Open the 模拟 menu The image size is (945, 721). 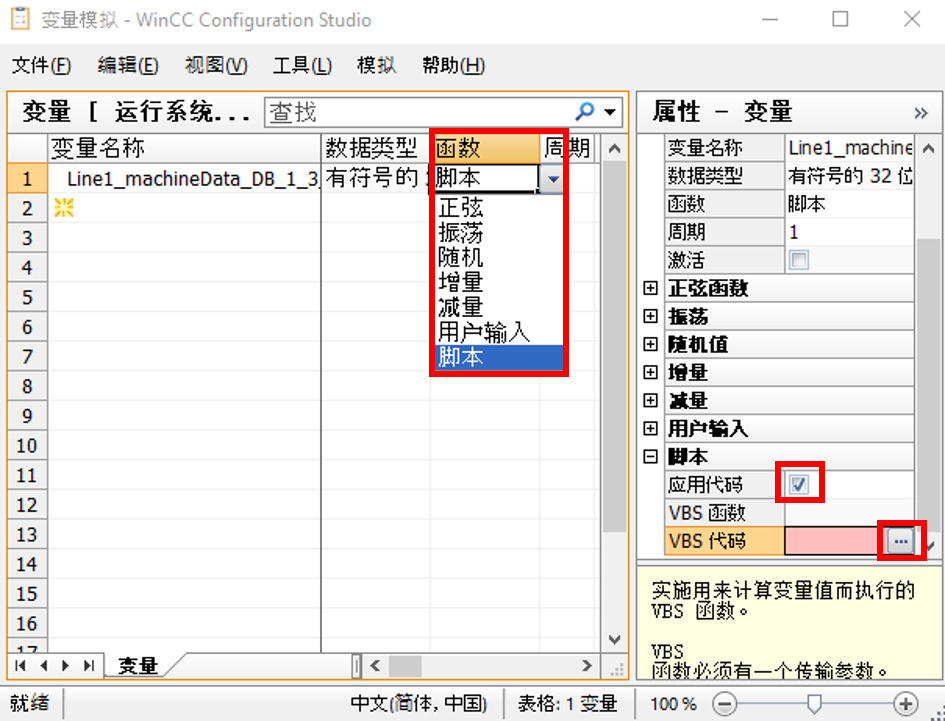coord(376,65)
